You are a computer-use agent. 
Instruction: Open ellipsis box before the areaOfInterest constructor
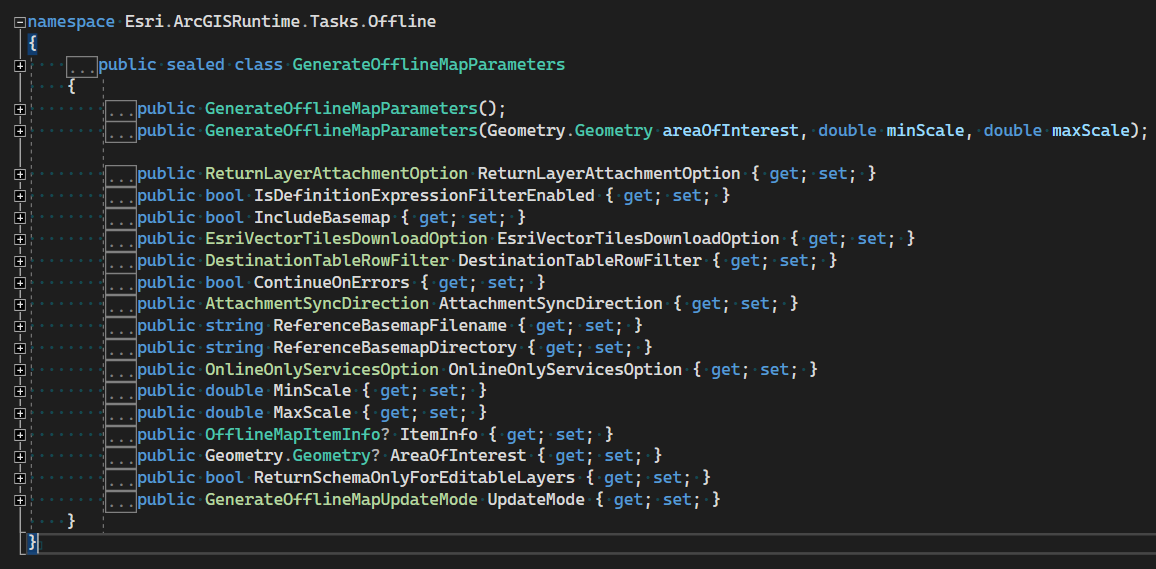click(x=121, y=131)
